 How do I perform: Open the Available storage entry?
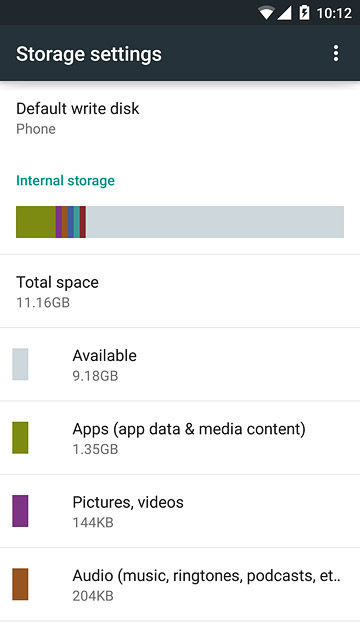click(180, 364)
